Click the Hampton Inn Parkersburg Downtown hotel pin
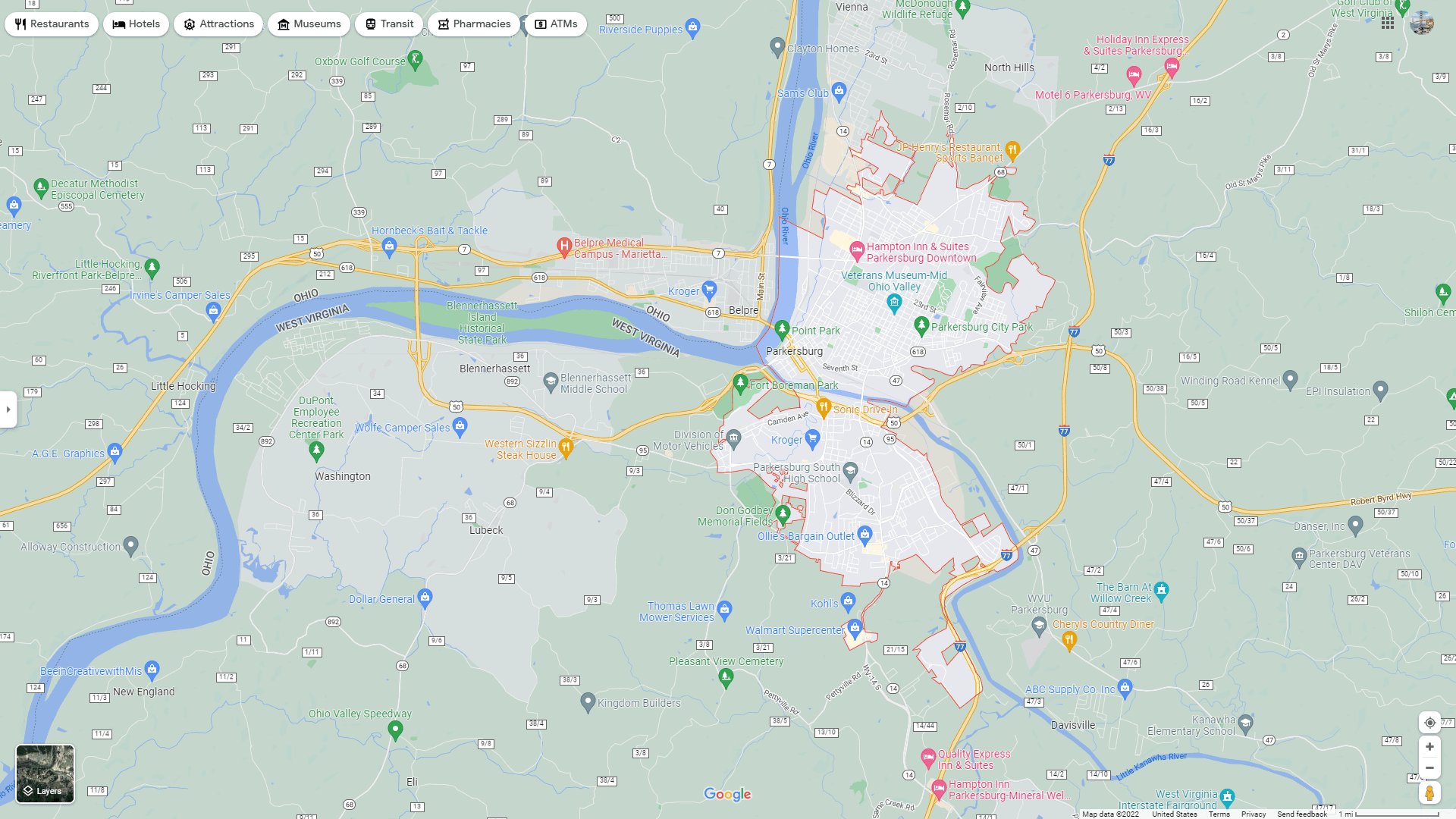This screenshot has width=1456, height=819. coord(857,249)
